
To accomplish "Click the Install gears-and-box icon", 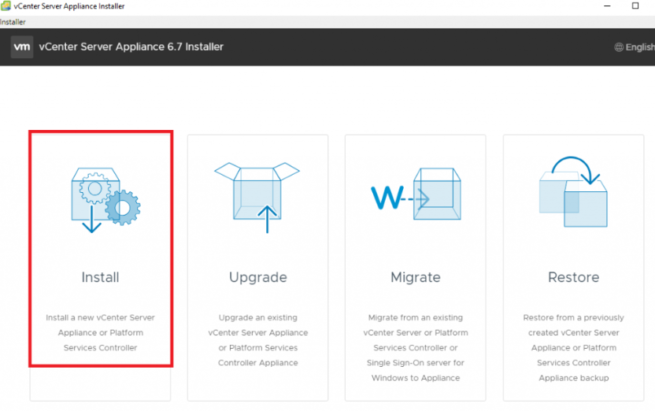I will pos(106,200).
